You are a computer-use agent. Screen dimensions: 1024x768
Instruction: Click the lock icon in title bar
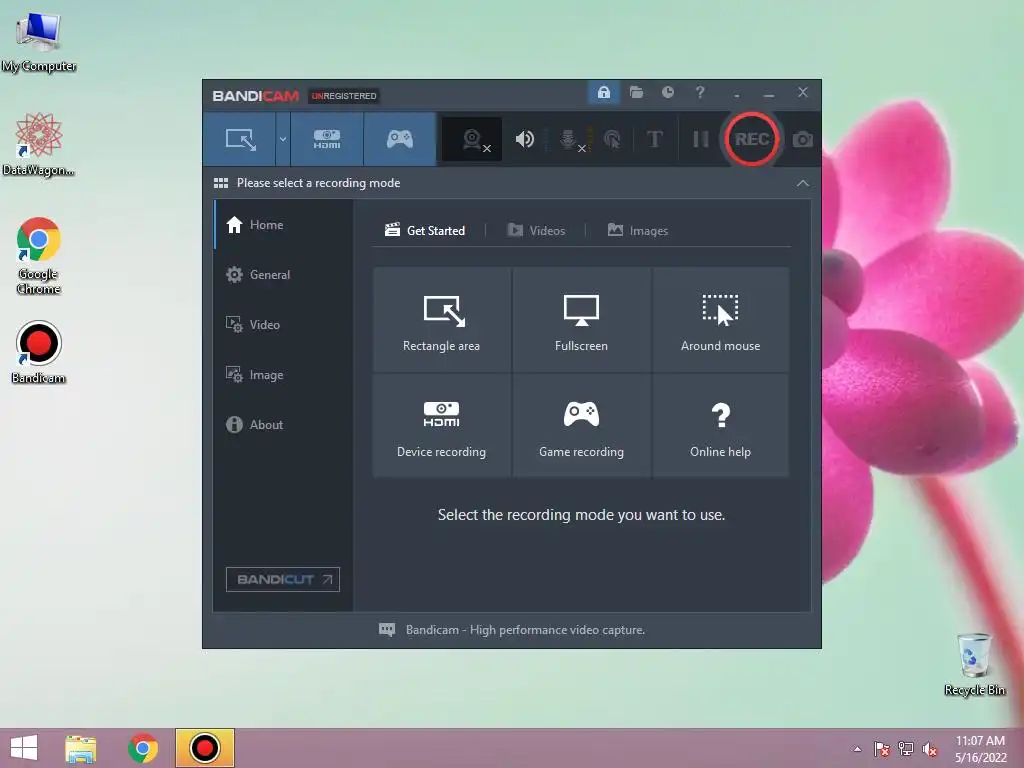point(603,93)
